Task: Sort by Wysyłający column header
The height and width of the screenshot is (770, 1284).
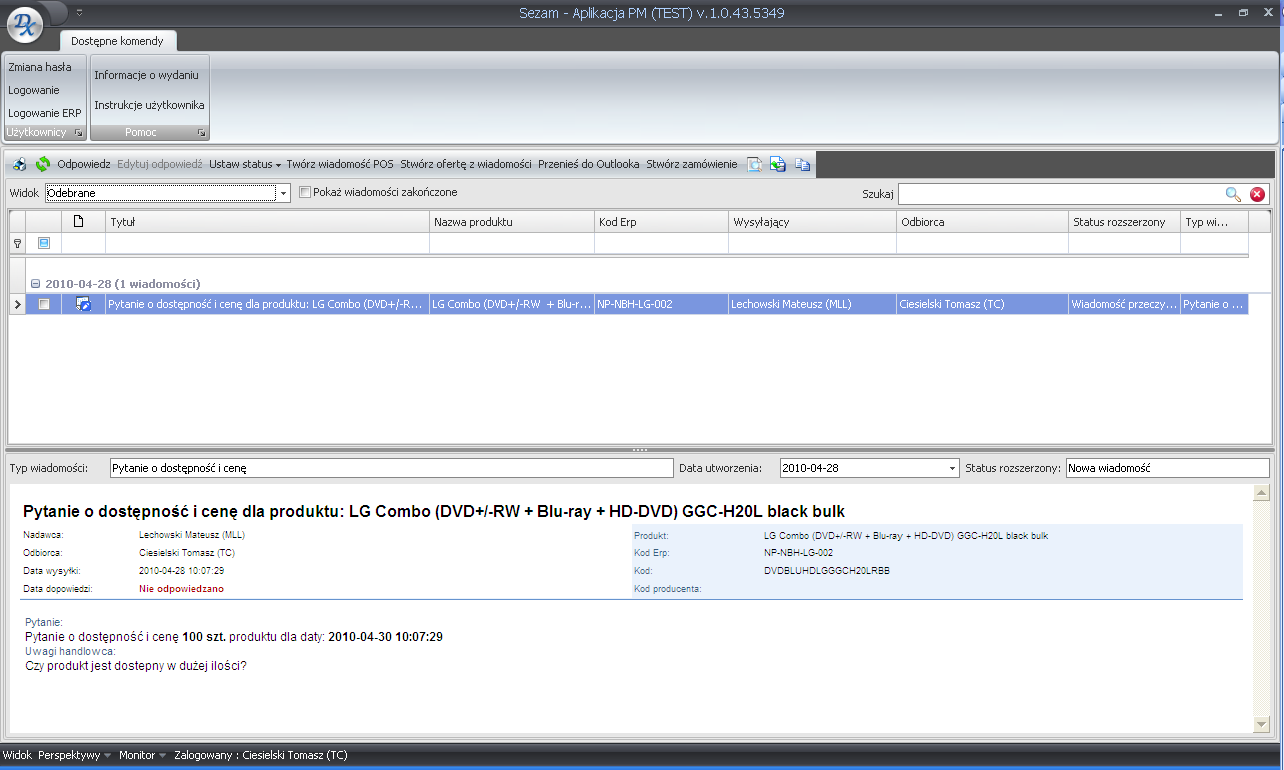Action: tap(813, 222)
